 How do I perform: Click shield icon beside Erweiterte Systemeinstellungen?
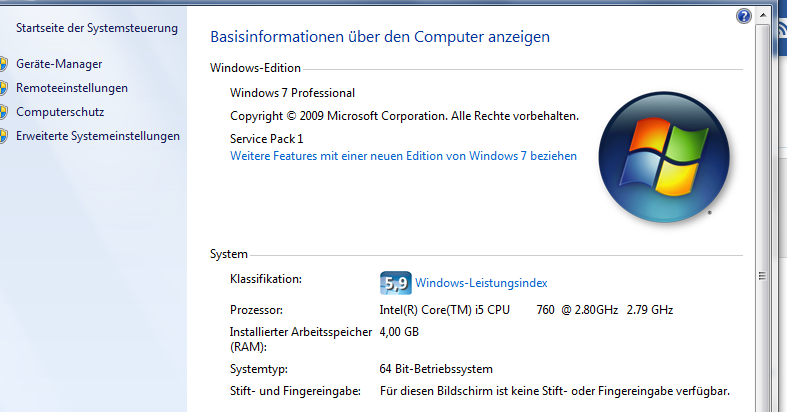[x=4, y=136]
